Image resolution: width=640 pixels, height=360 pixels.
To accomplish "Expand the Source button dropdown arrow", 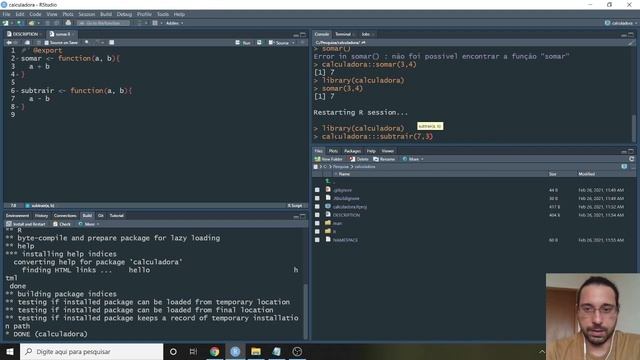I will point(293,42).
